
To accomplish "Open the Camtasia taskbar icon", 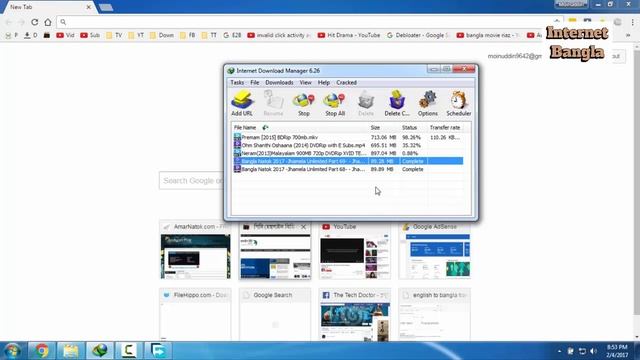I will (x=129, y=351).
